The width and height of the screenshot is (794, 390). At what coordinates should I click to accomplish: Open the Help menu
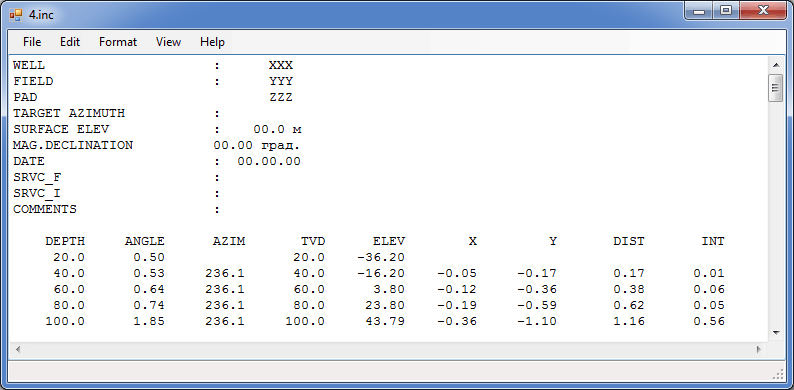(212, 42)
